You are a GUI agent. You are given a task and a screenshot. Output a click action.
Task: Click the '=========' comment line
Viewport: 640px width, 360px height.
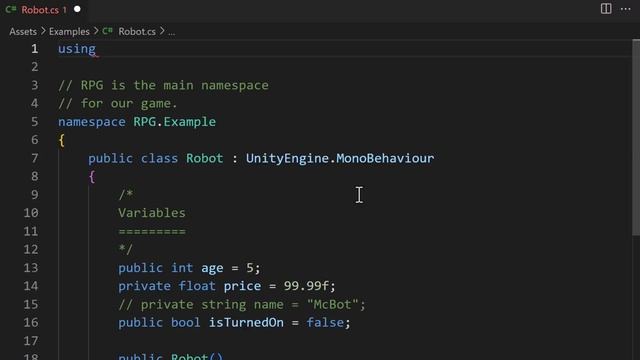(x=152, y=231)
